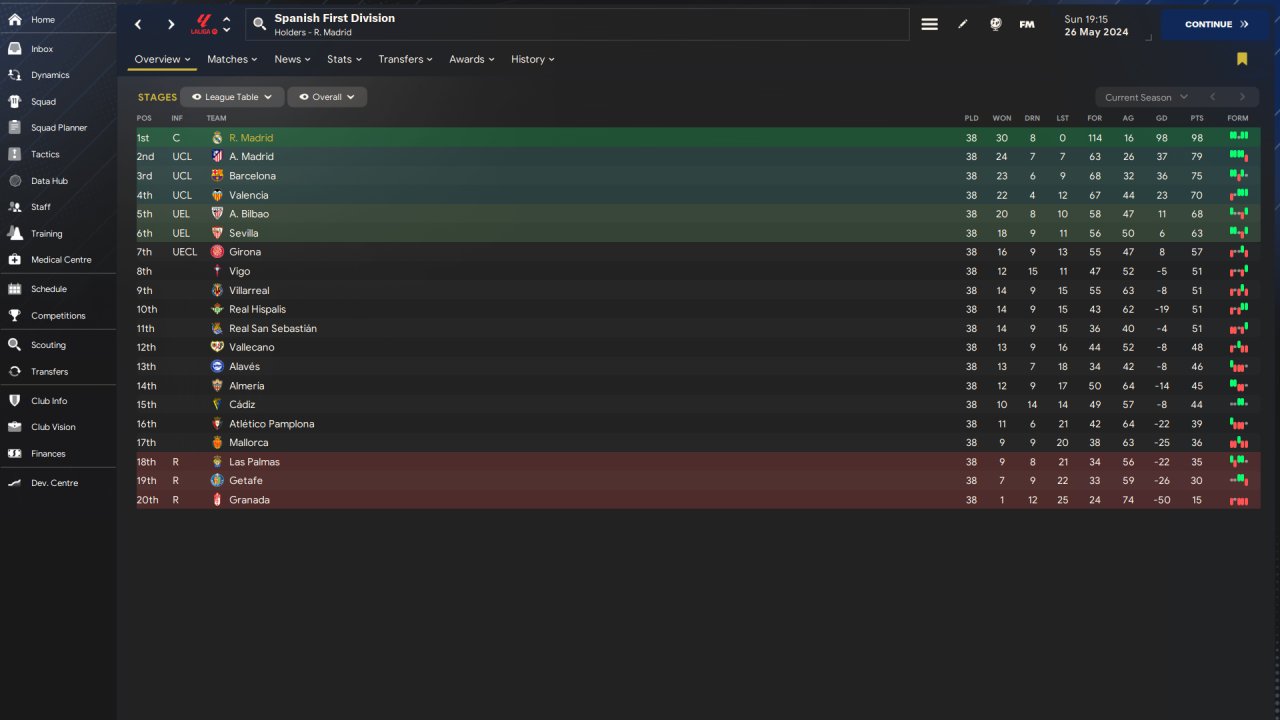Screen dimensions: 1280x720
Task: Click the Barcelona club badge
Action: tap(217, 176)
